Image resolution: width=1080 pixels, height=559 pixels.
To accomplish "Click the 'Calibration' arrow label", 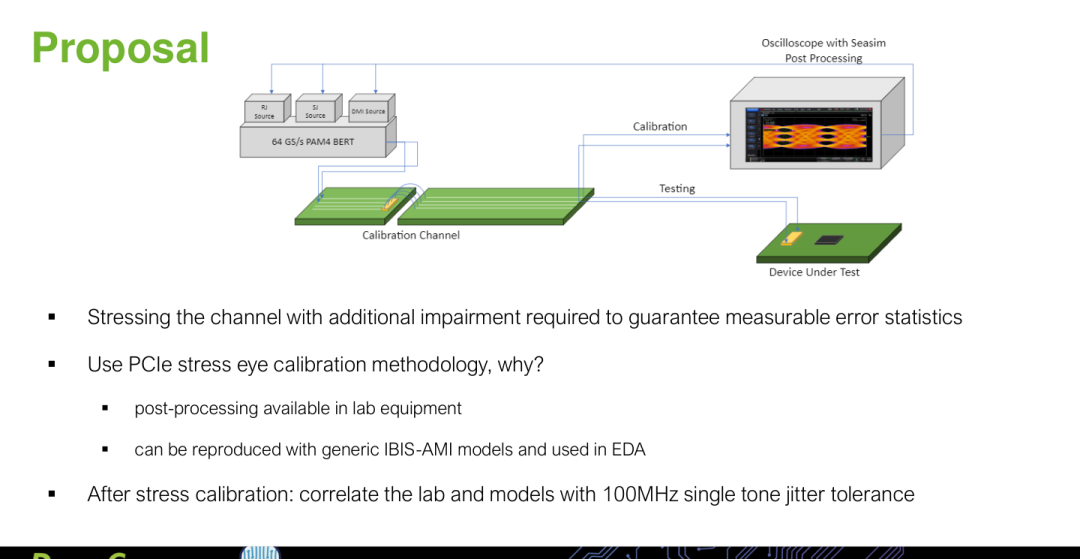I will pyautogui.click(x=660, y=127).
